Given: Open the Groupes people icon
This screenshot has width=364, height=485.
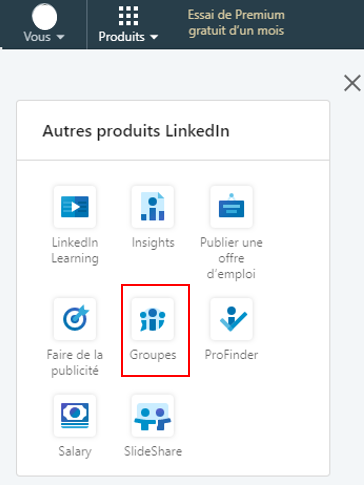Looking at the screenshot, I should (153, 319).
